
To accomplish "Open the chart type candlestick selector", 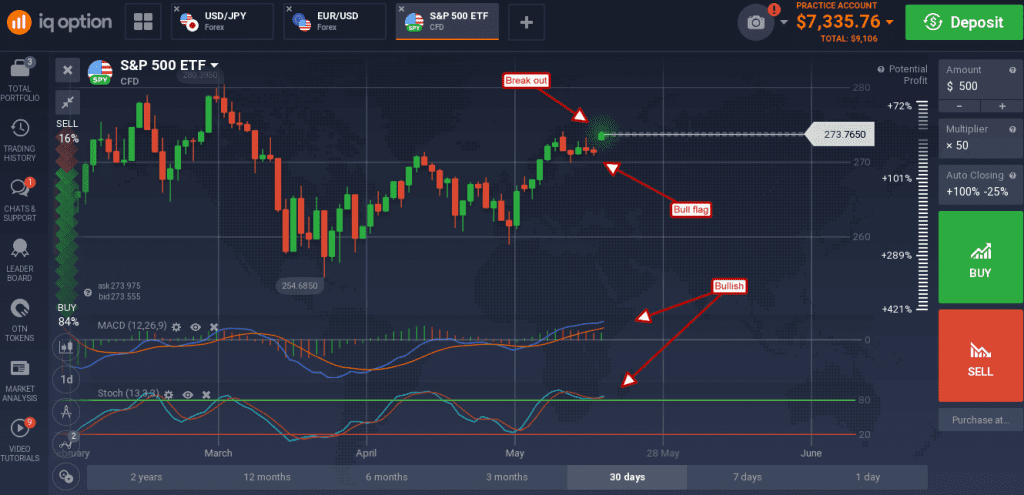I will click(66, 347).
